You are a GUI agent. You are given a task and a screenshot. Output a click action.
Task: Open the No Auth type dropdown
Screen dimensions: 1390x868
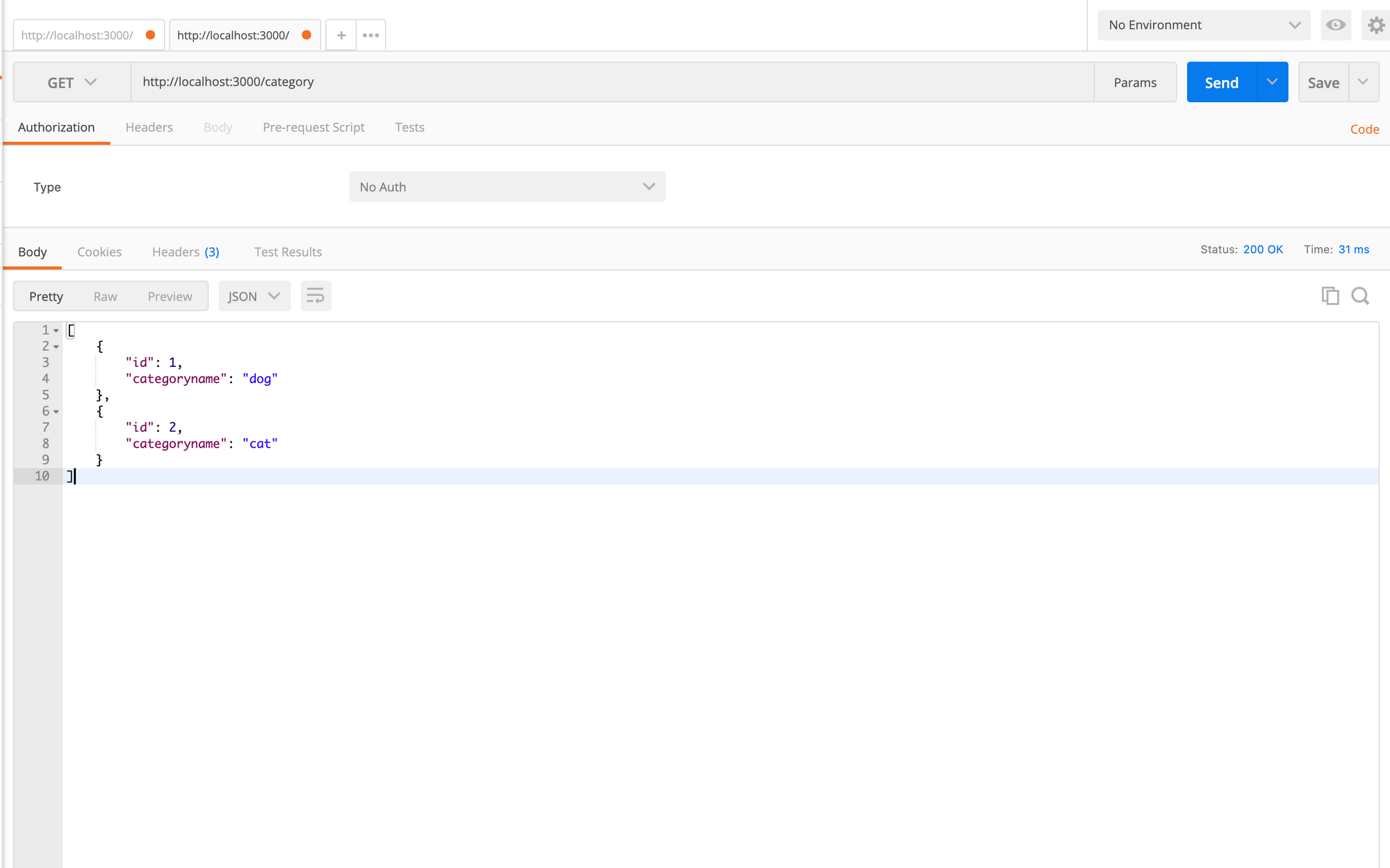point(507,187)
